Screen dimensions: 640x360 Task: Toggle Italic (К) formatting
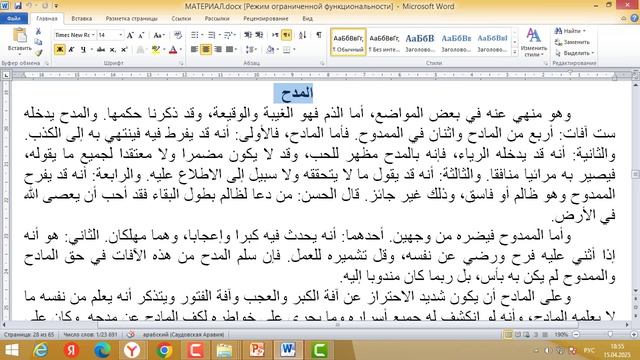71,50
